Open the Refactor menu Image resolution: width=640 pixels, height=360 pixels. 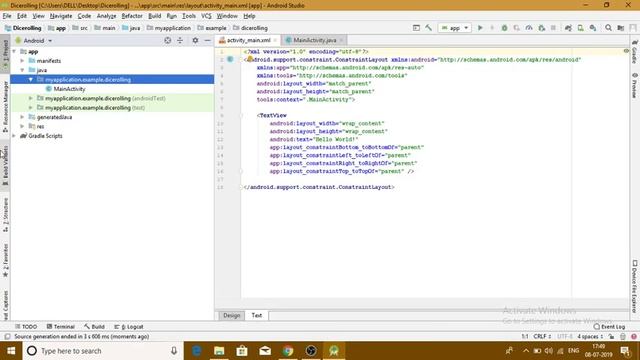click(x=132, y=16)
